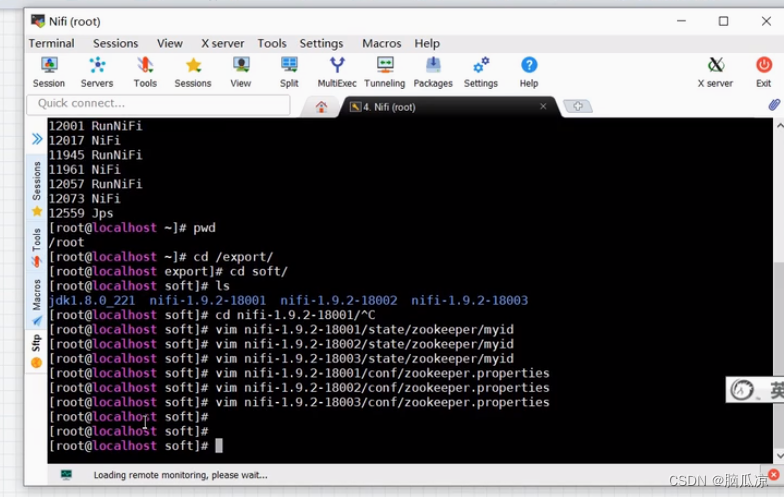Click the 'cd /export/' command line

pyautogui.click(x=161, y=257)
